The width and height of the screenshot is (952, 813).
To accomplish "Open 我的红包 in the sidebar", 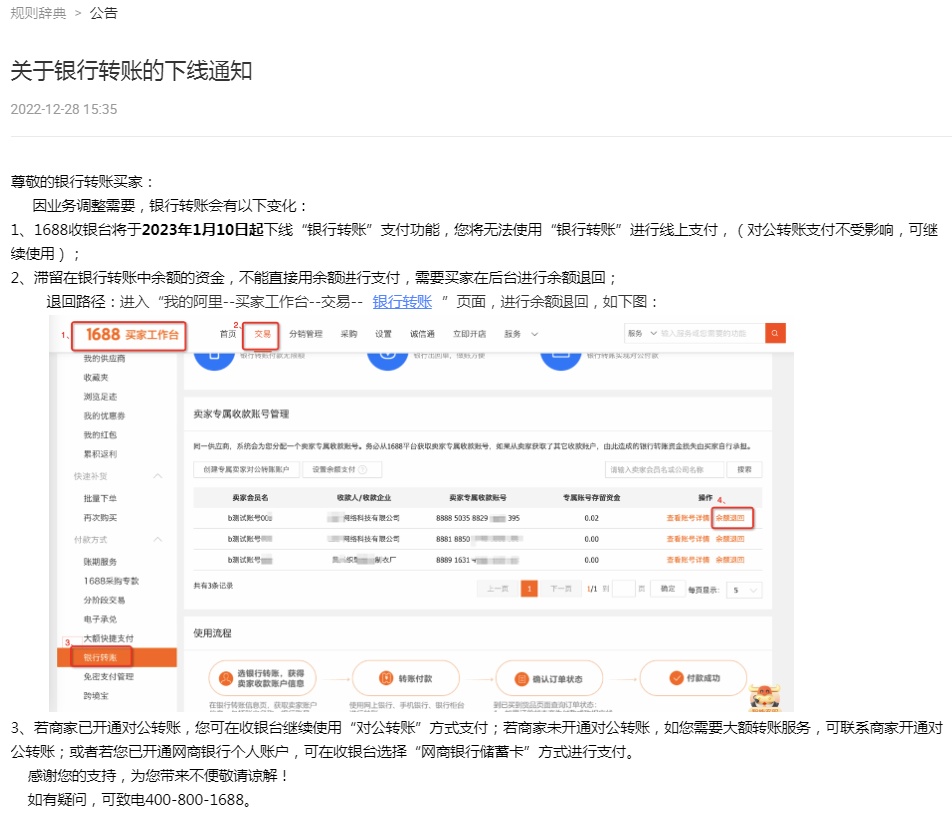I will 100,435.
